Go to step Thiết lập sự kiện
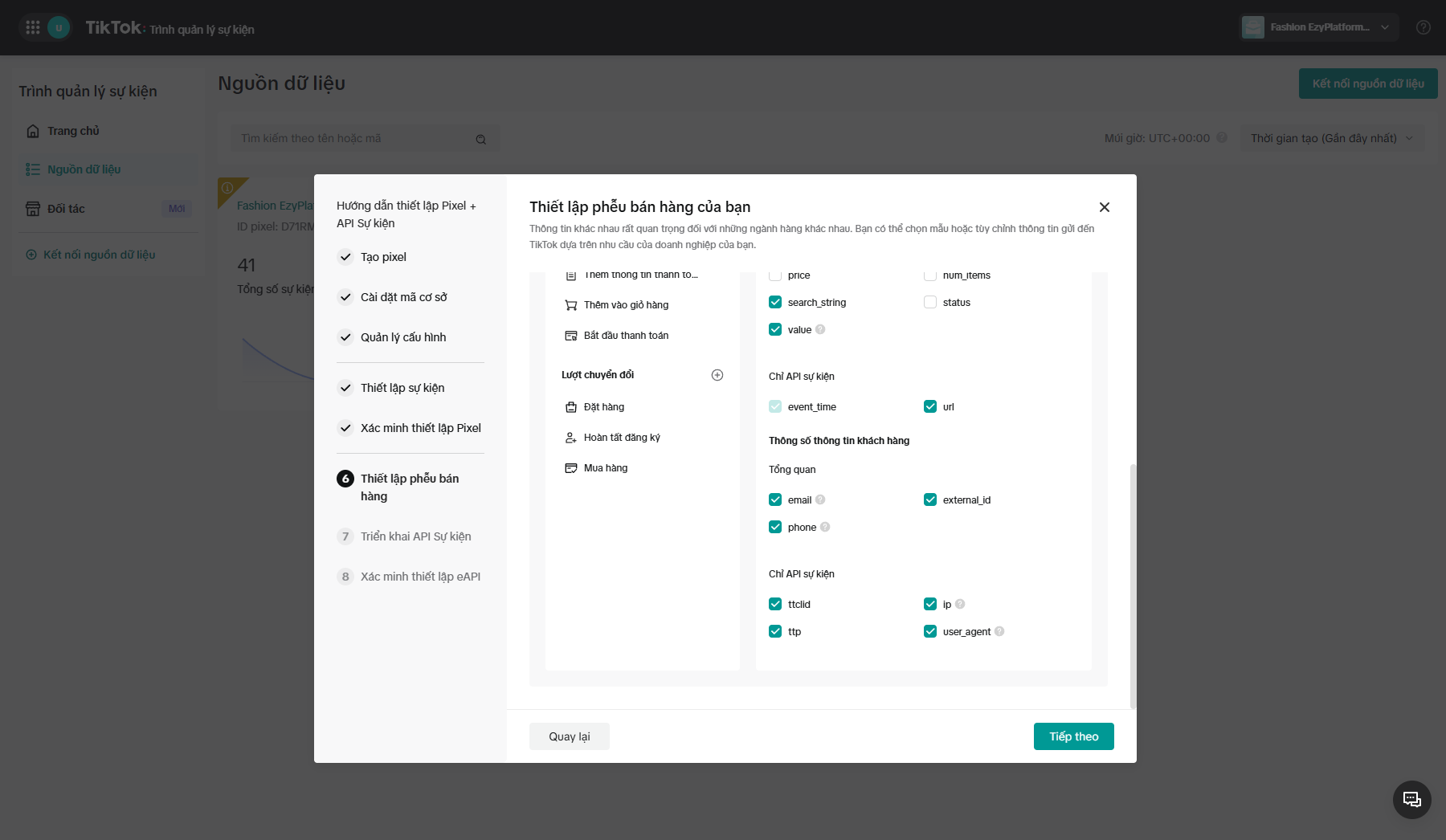 point(402,388)
